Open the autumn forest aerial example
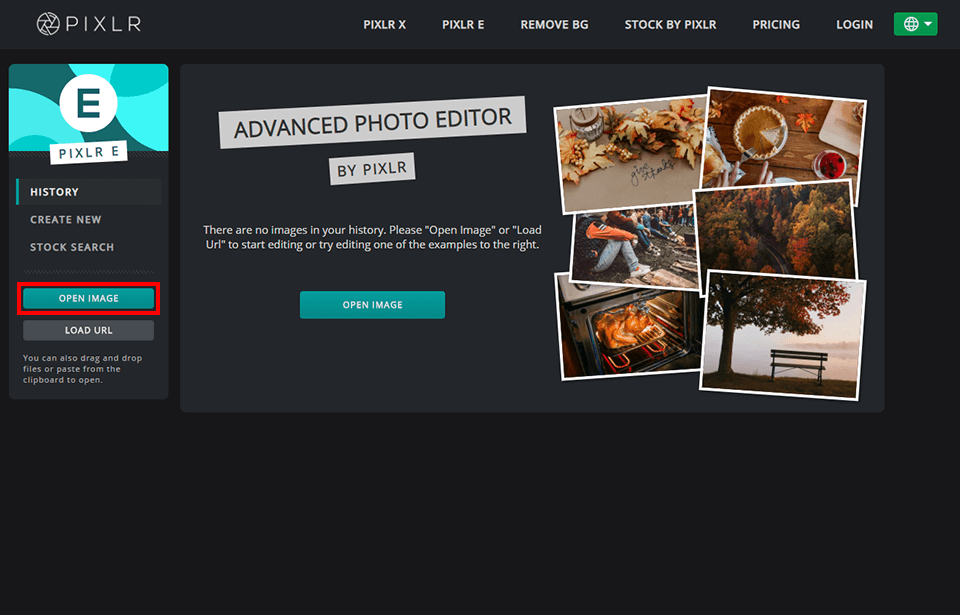This screenshot has height=615, width=960. [775, 232]
